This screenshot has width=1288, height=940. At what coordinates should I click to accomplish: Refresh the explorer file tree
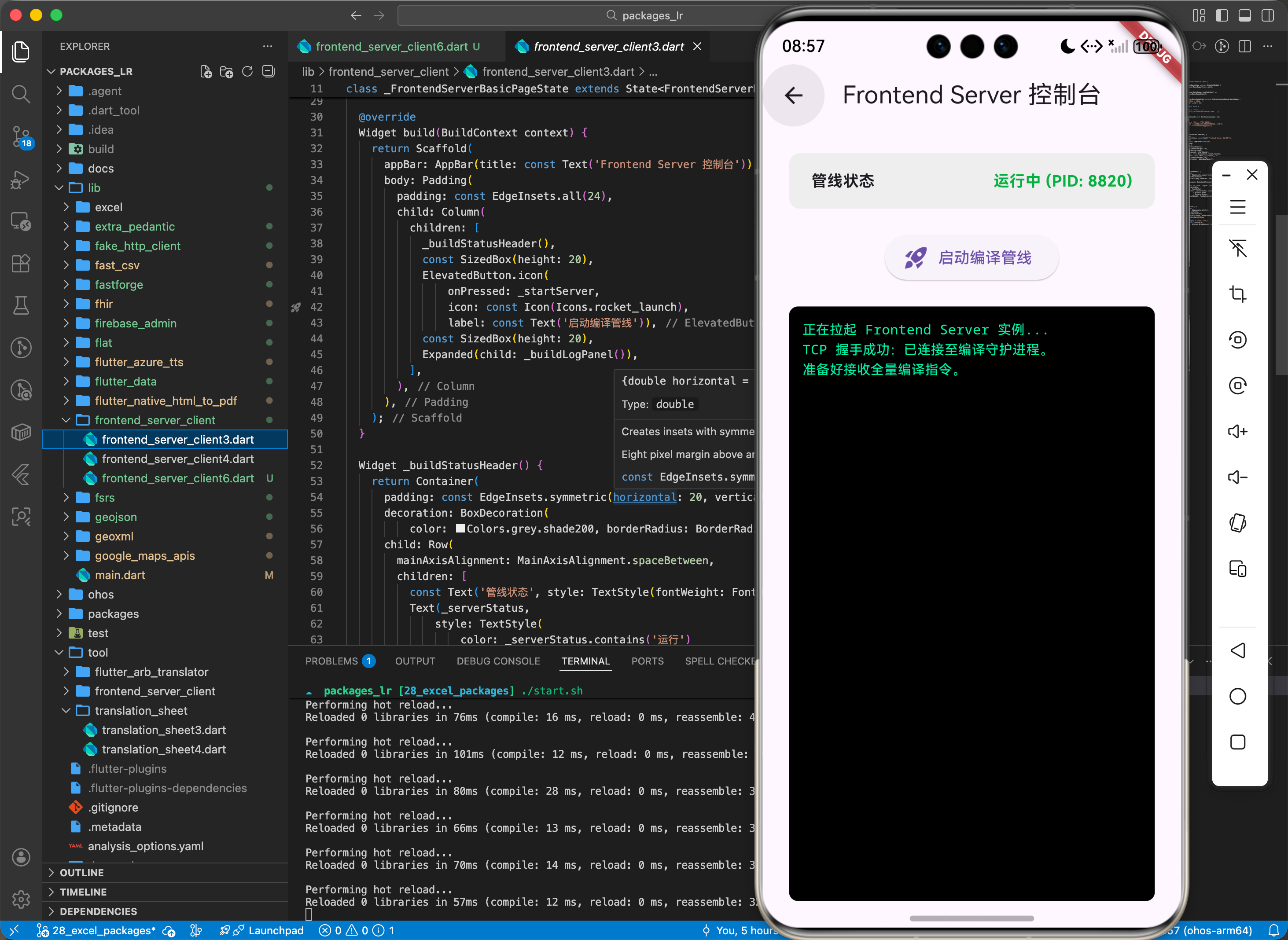(x=247, y=72)
